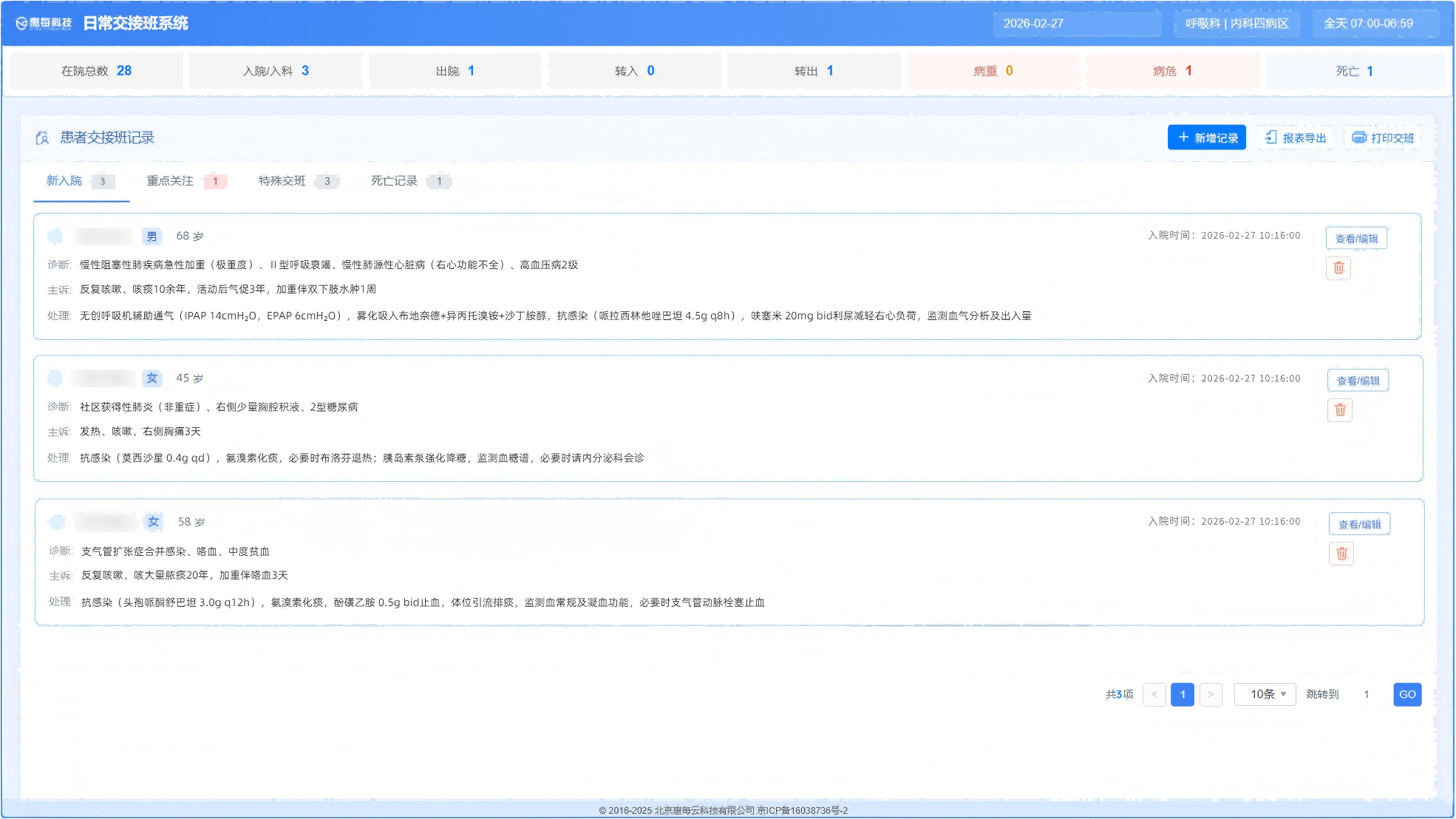Click the 入院/入科 3 stat card
This screenshot has height=819, width=1456.
coord(276,71)
